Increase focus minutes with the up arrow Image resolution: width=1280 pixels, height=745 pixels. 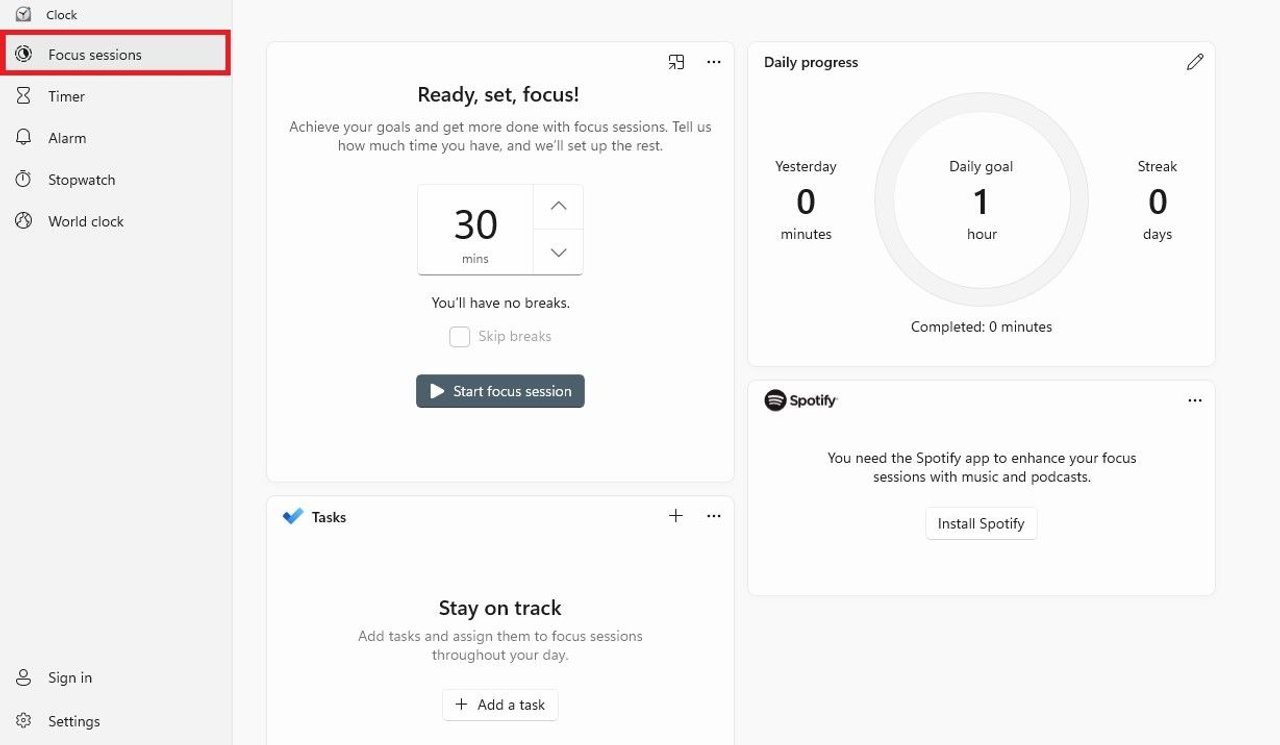[x=559, y=207]
